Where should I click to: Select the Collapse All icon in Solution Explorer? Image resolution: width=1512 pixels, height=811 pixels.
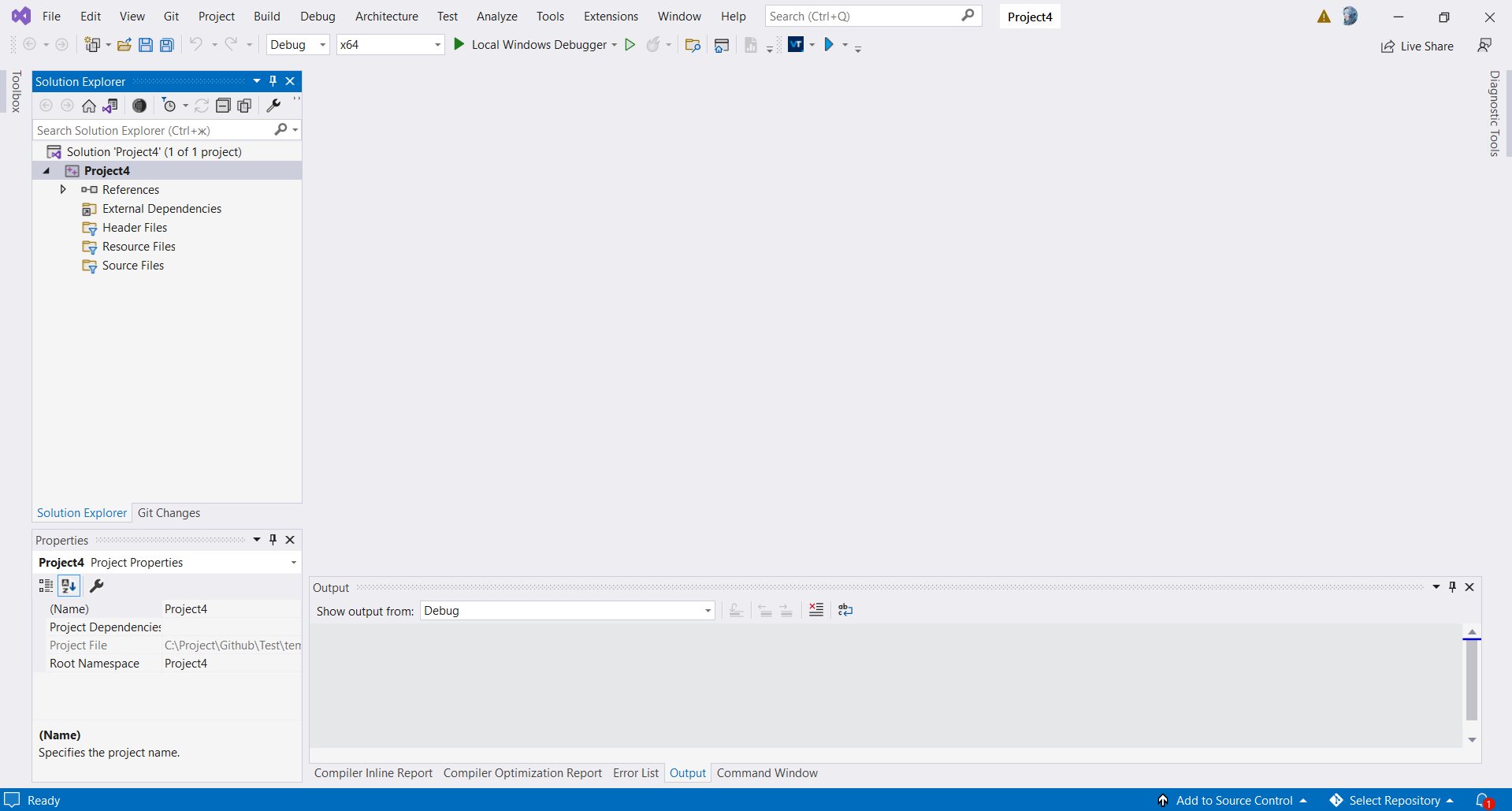pyautogui.click(x=223, y=105)
